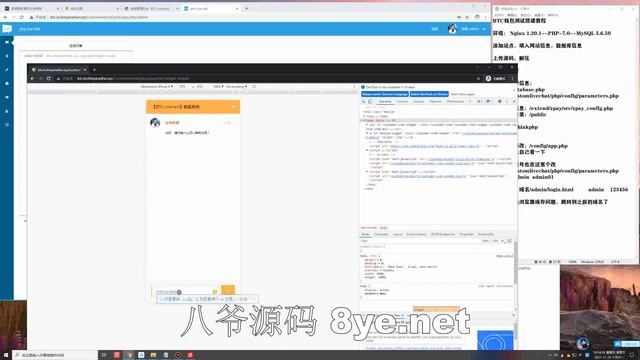The height and width of the screenshot is (360, 640).
Task: Open DevTools settings gear
Action: (500, 101)
